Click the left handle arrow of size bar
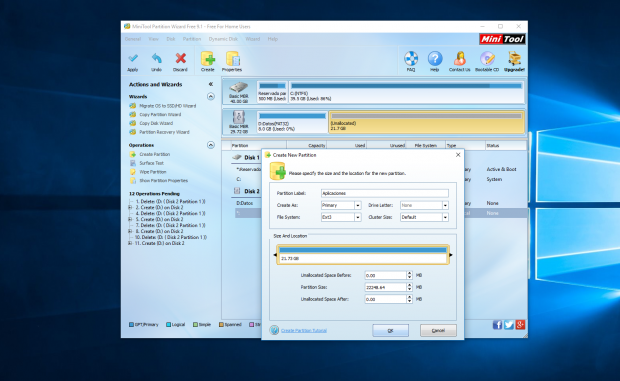Screen dimensions: 620x381 (x=275, y=255)
